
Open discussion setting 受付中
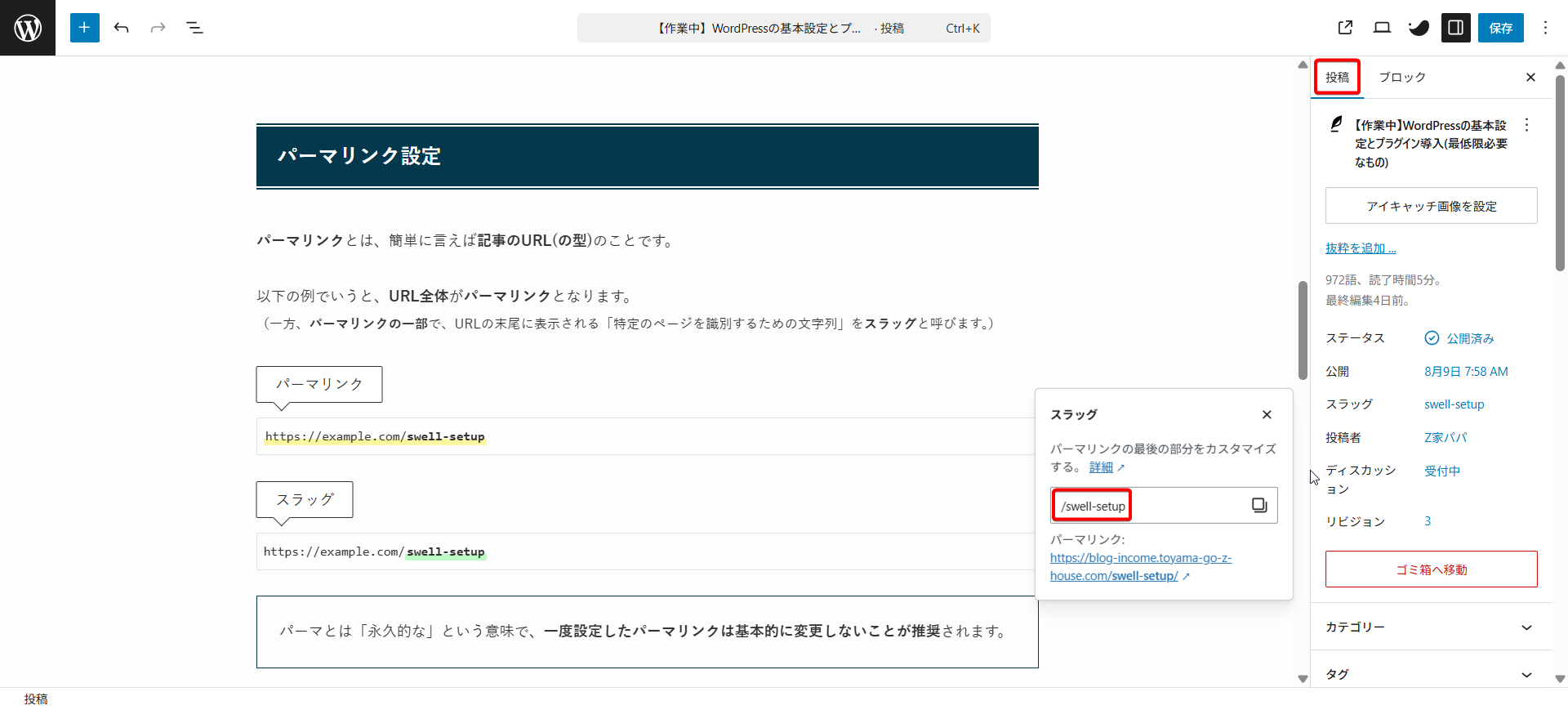1442,471
